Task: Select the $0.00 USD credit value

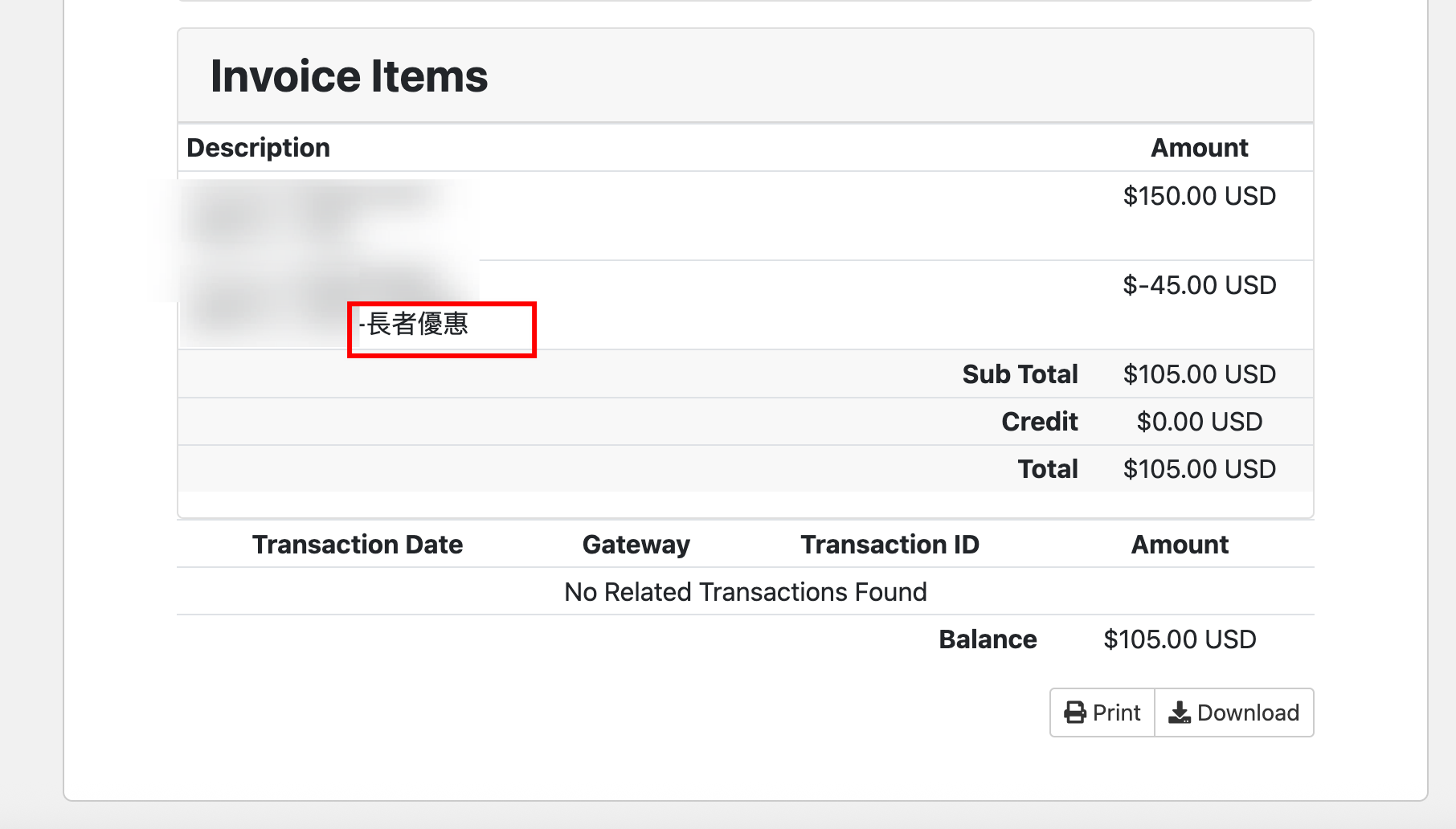Action: pyautogui.click(x=1199, y=422)
